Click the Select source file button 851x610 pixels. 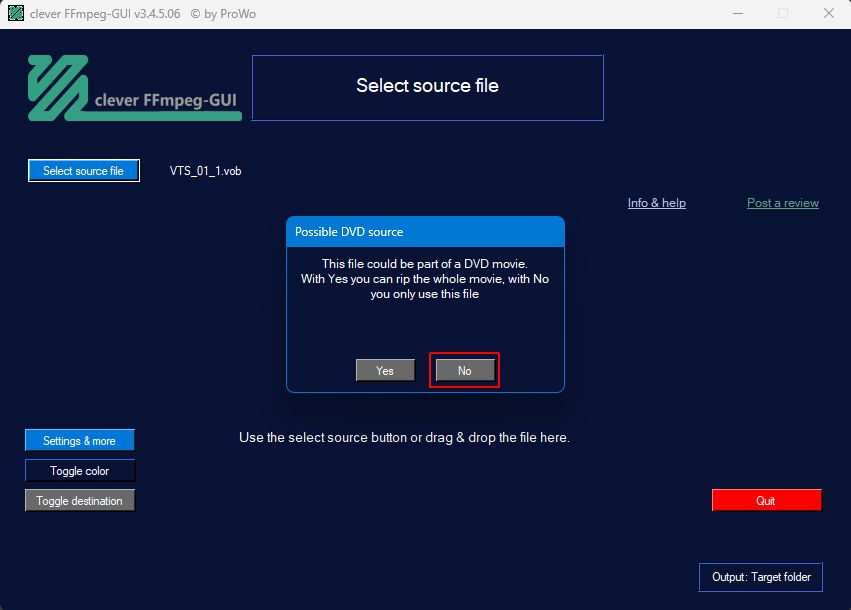[84, 170]
